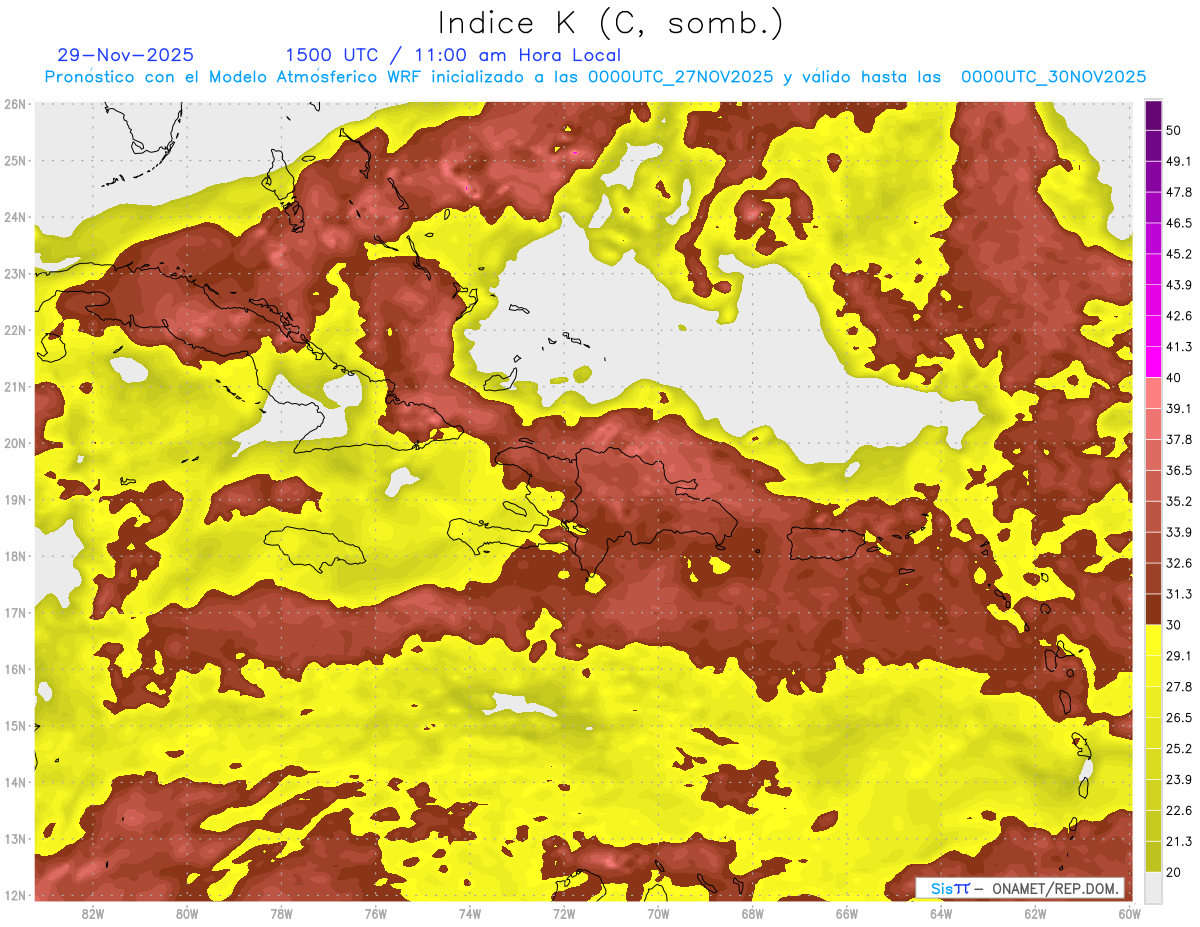Click the colorbar label "30"
1200x927 pixels.
tap(1176, 625)
